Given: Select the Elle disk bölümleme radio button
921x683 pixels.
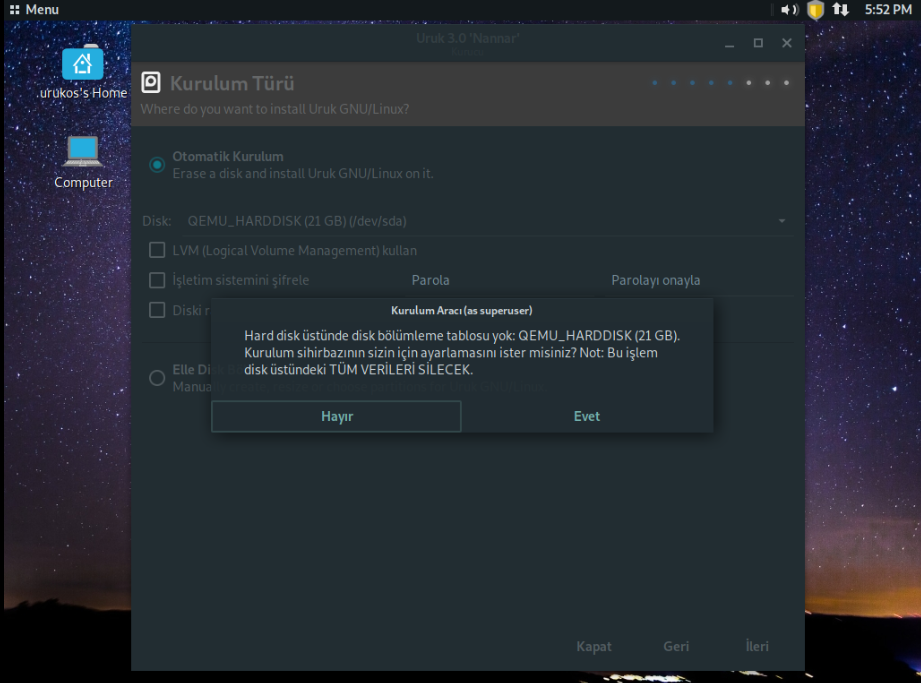Looking at the screenshot, I should [157, 378].
